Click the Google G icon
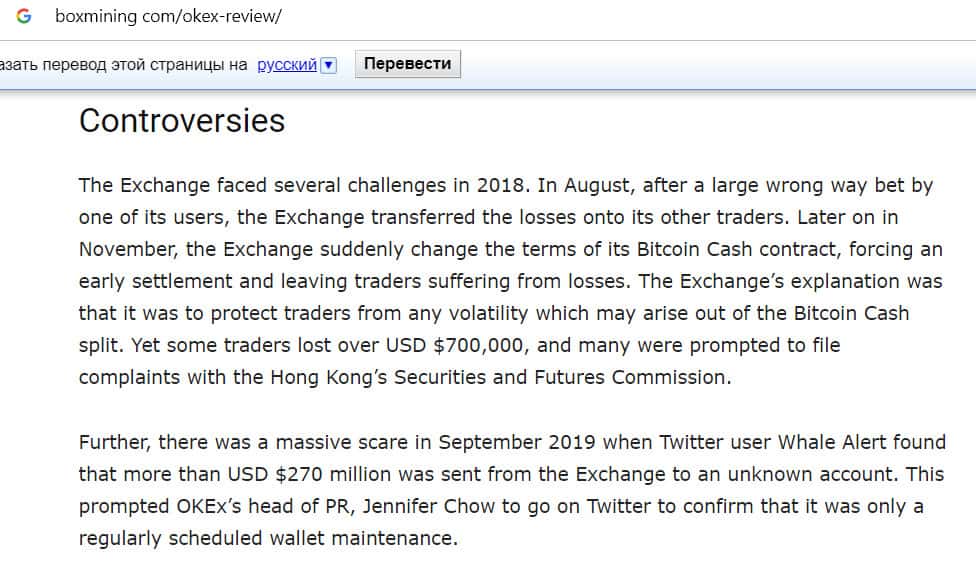Viewport: 976px width, 576px height. coord(24,16)
